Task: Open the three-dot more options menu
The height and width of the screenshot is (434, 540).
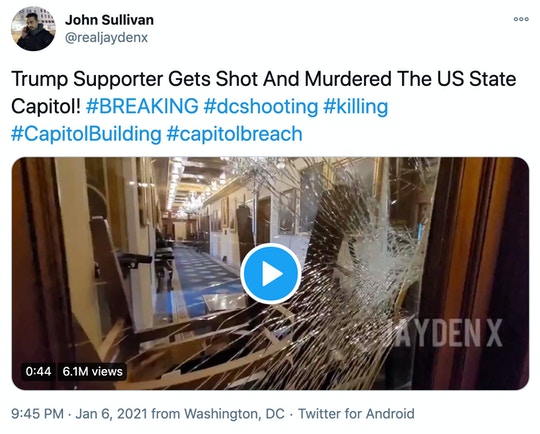Action: point(521,19)
